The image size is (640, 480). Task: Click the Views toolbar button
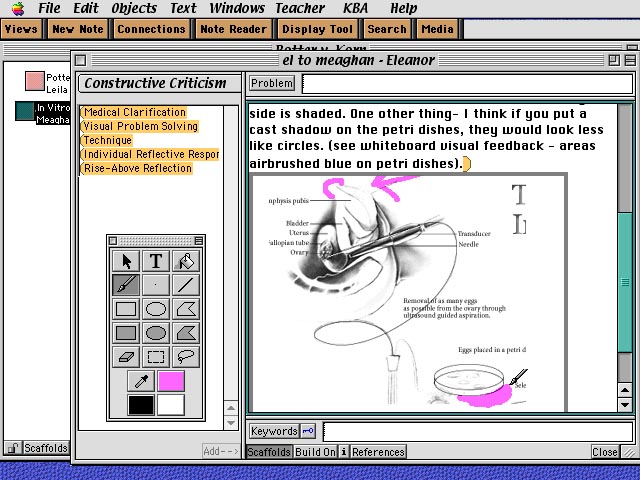click(21, 29)
